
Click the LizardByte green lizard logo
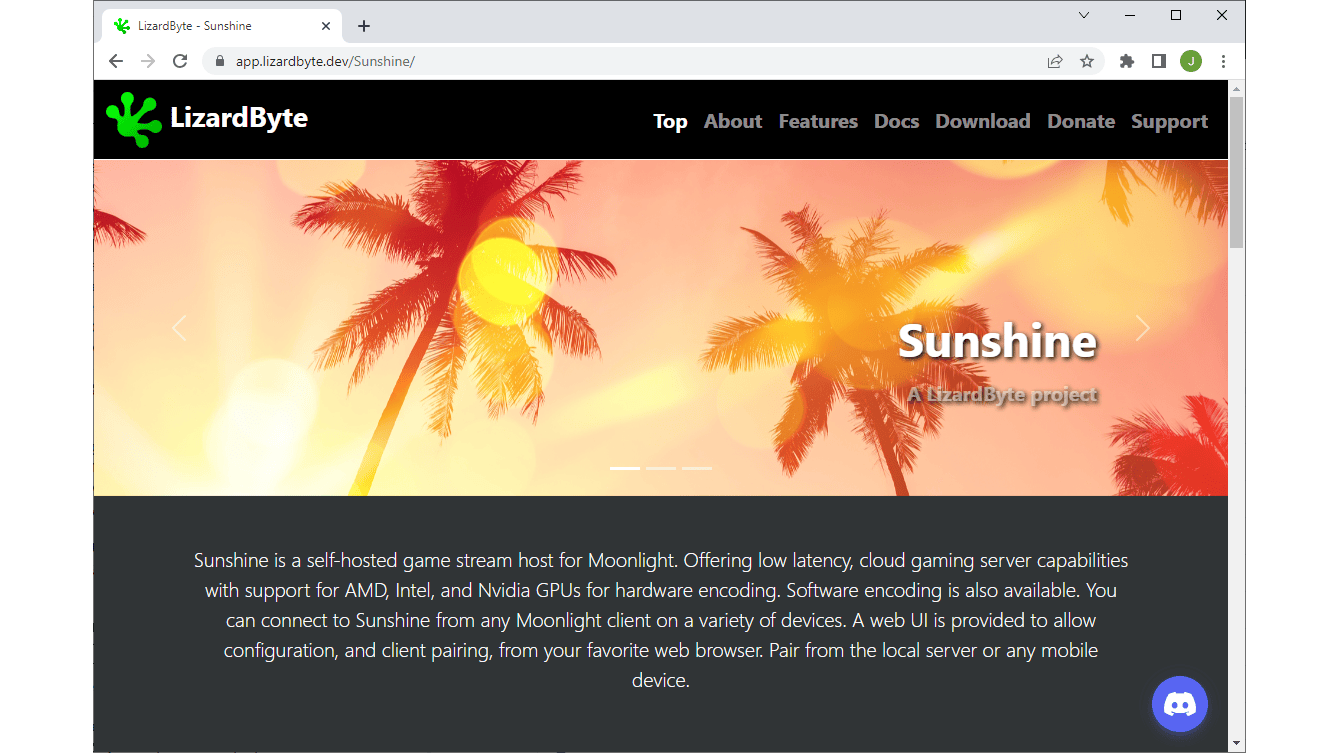134,119
